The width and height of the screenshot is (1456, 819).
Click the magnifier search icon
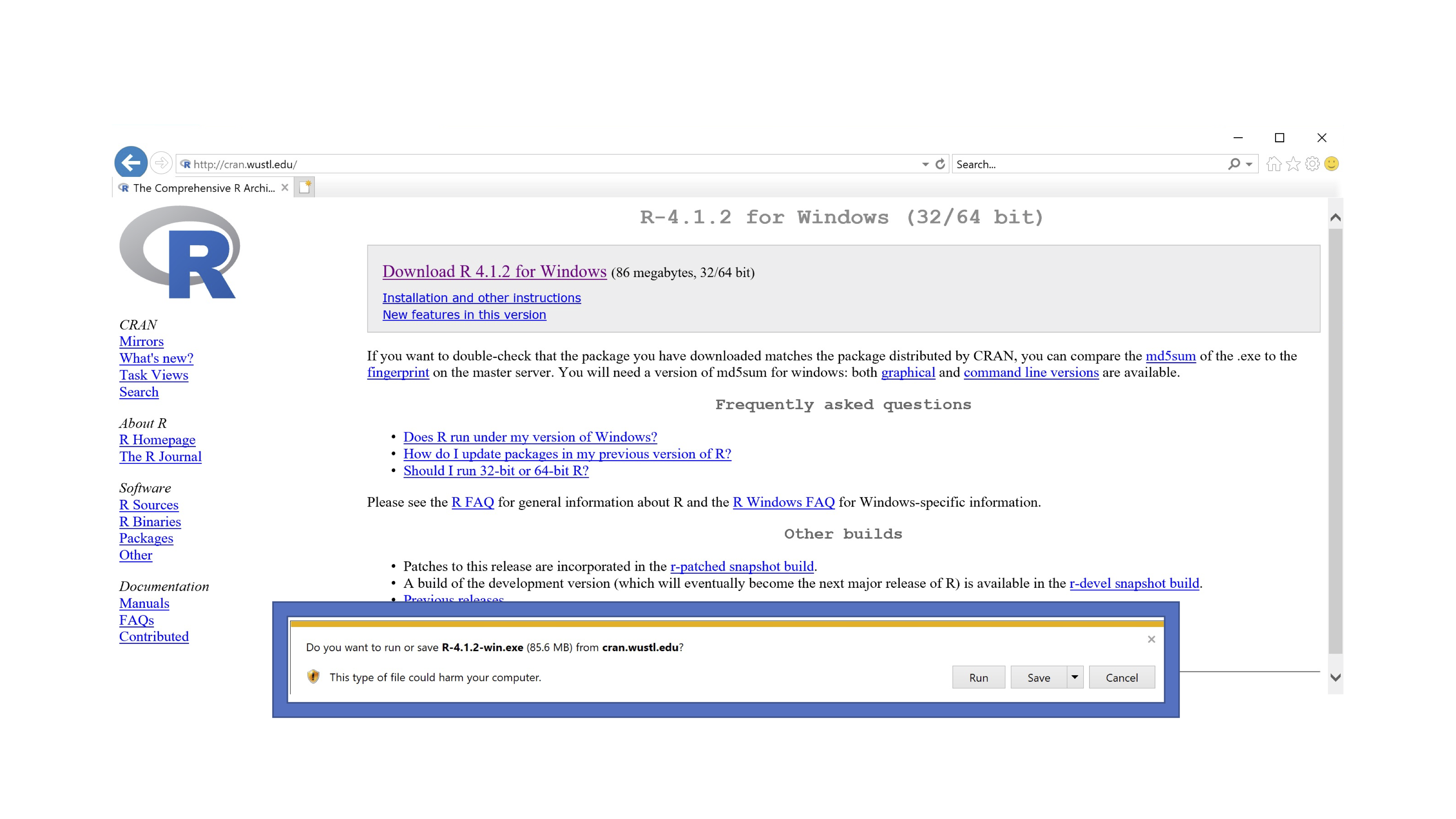pos(1234,164)
